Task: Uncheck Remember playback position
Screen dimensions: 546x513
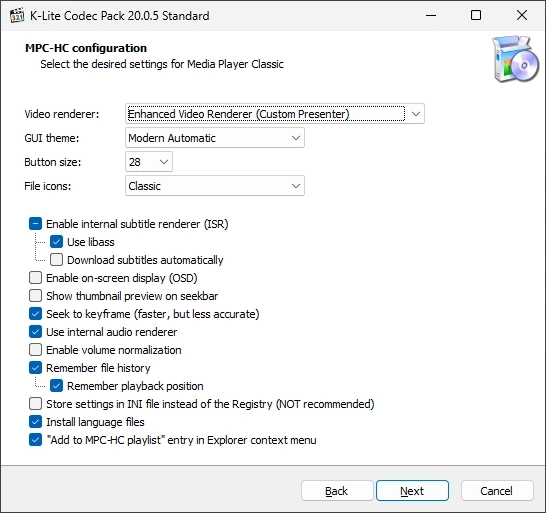Action: pos(56,386)
